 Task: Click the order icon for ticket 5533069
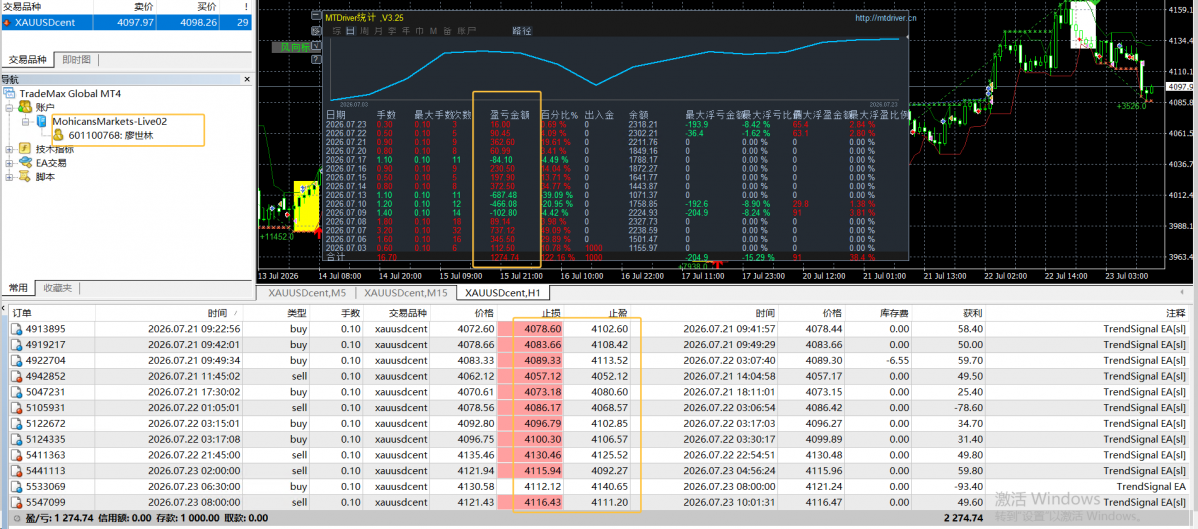17,486
